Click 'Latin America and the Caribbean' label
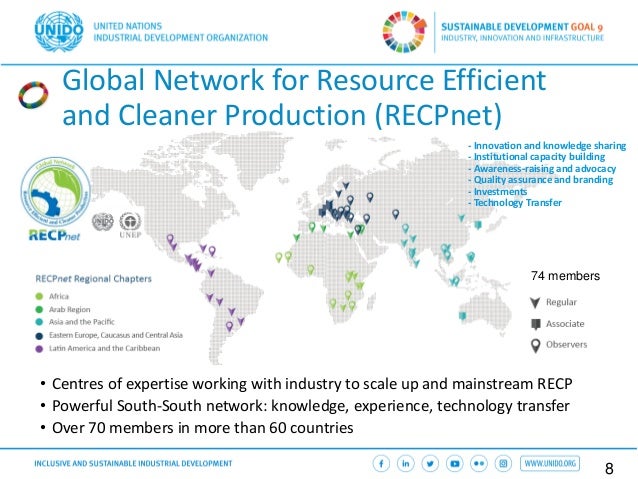 coord(105,348)
